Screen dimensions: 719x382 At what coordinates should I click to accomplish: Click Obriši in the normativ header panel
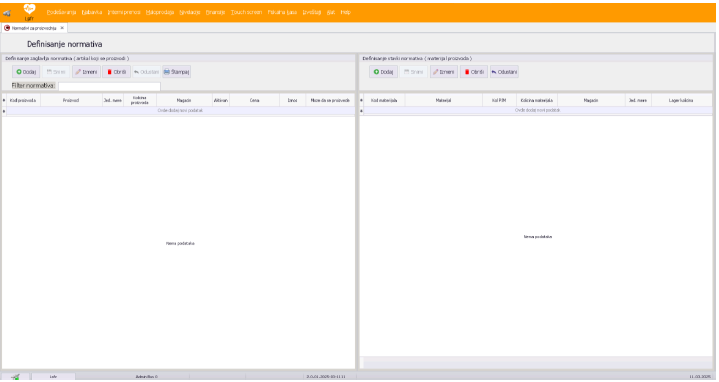[116, 72]
